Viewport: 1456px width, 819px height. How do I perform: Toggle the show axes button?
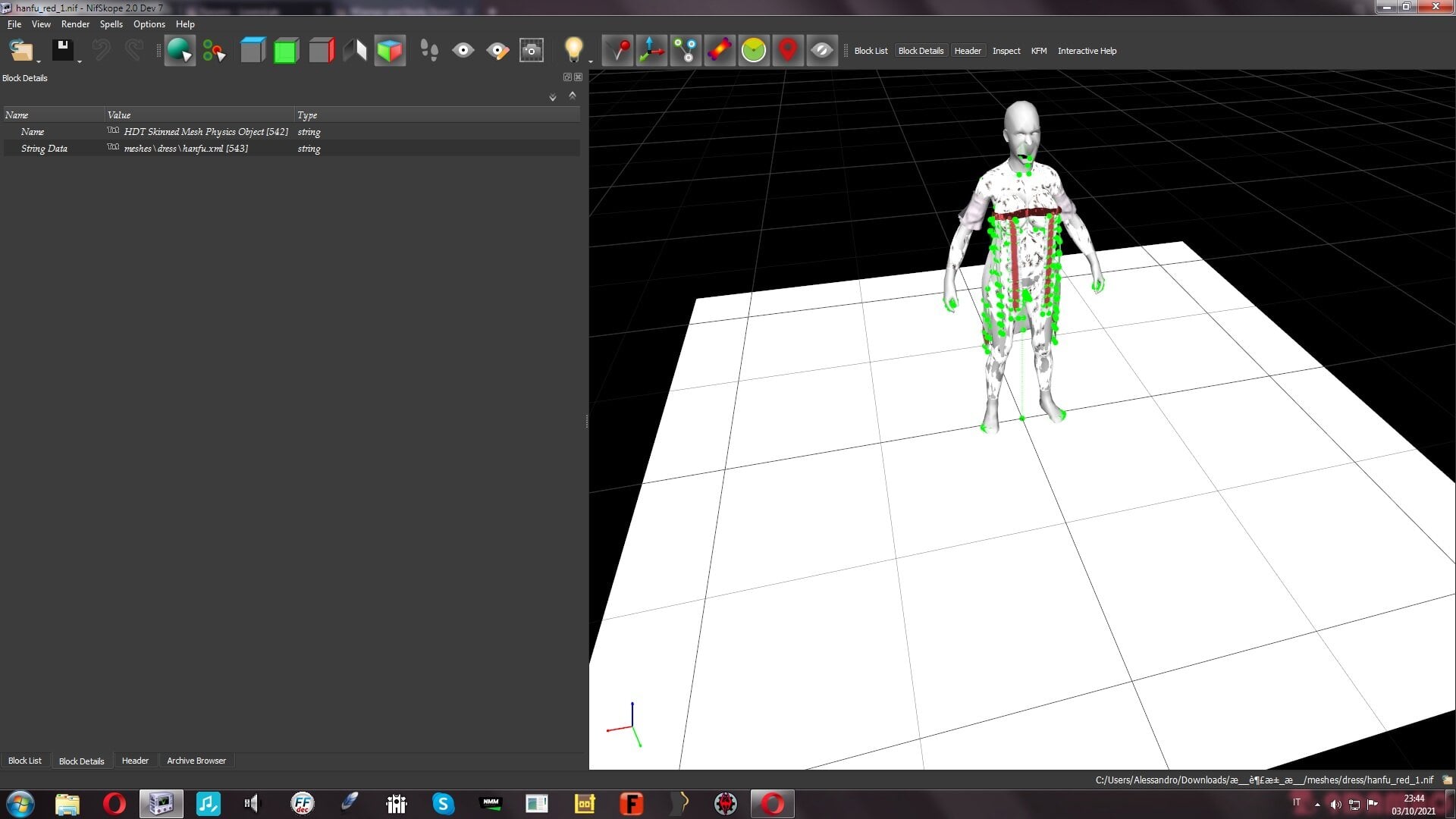click(651, 51)
